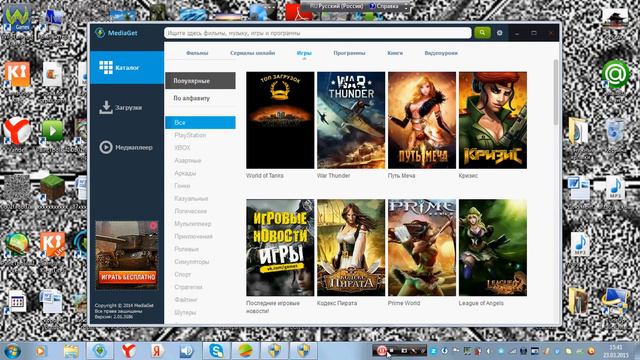Open the League of Angels poster
This screenshot has height=360, width=640.
493,247
